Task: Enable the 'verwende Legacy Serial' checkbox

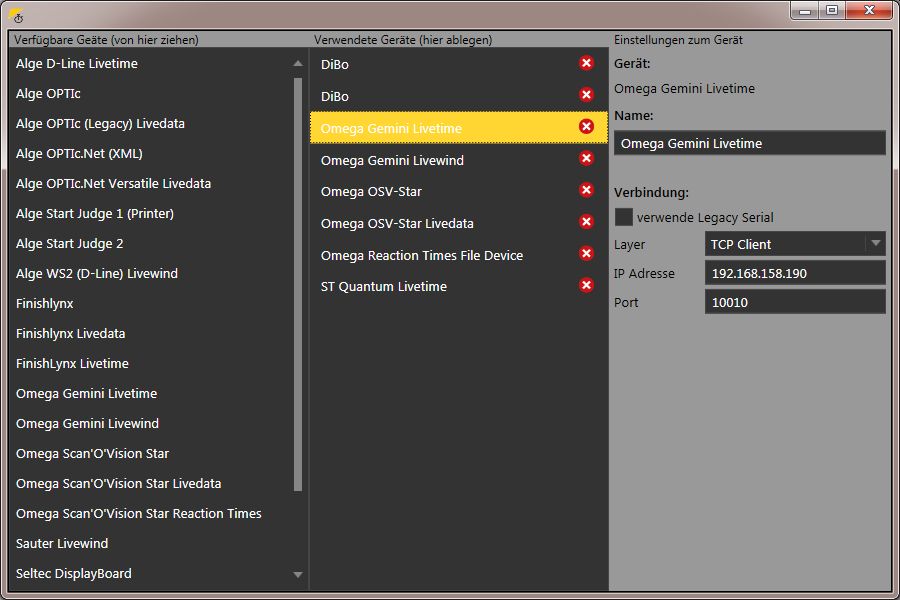Action: click(623, 217)
